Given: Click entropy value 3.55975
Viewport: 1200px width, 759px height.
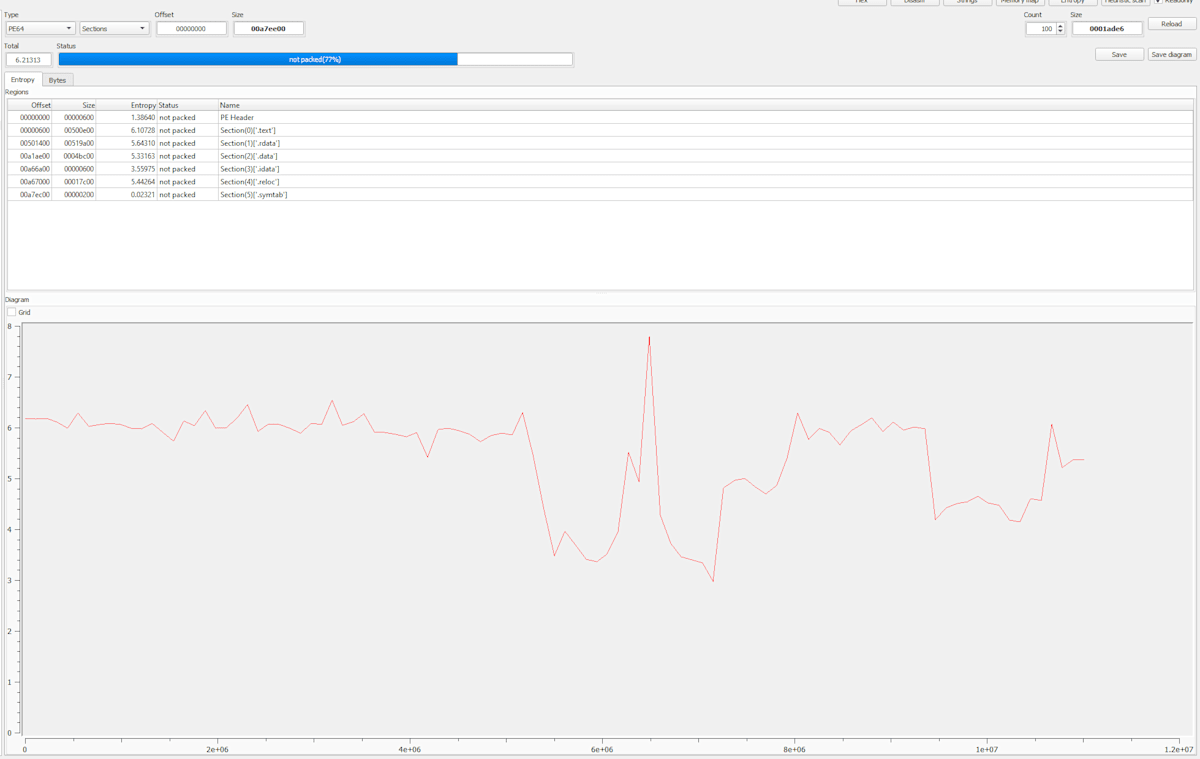Looking at the screenshot, I should (x=143, y=169).
